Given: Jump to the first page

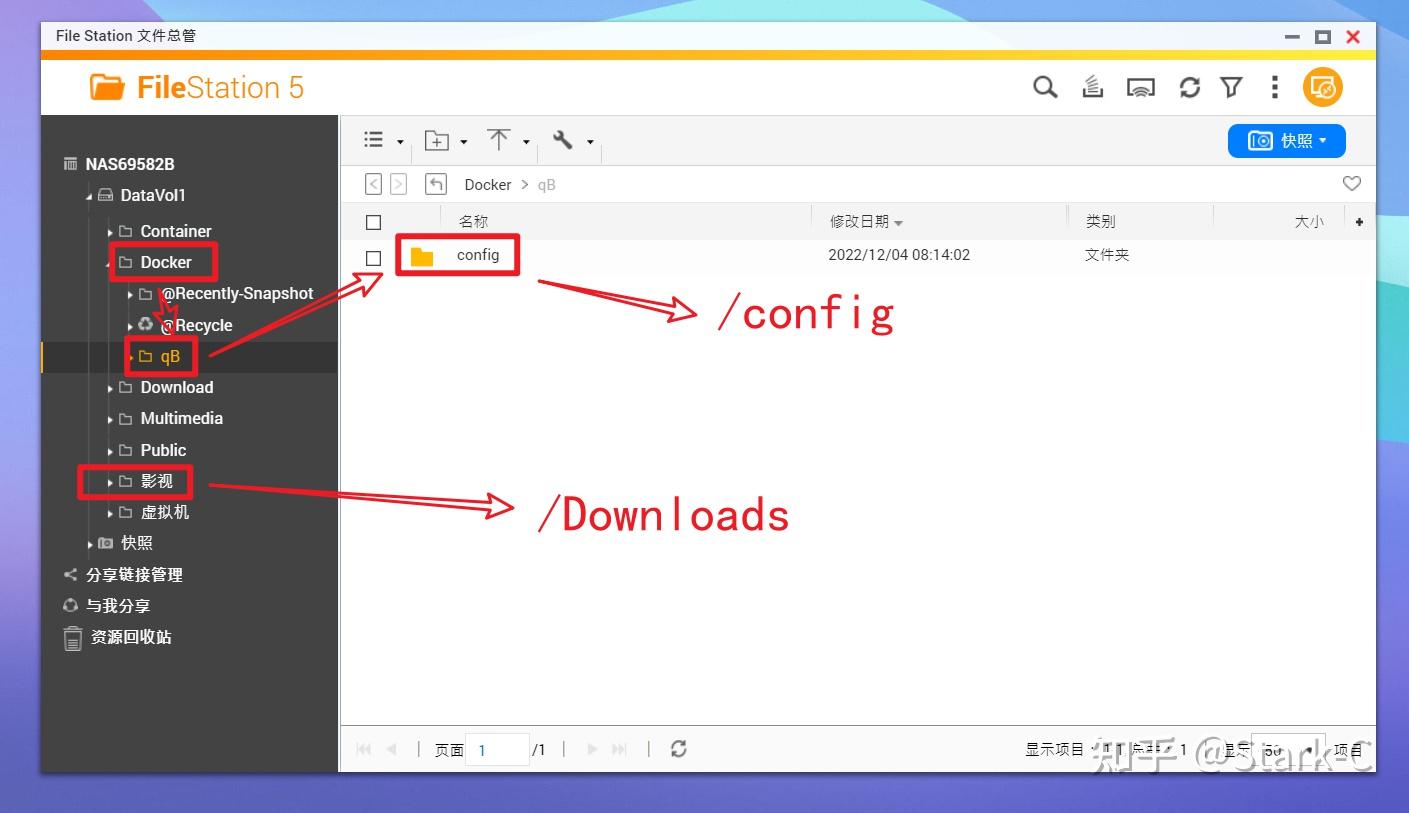Looking at the screenshot, I should 364,749.
